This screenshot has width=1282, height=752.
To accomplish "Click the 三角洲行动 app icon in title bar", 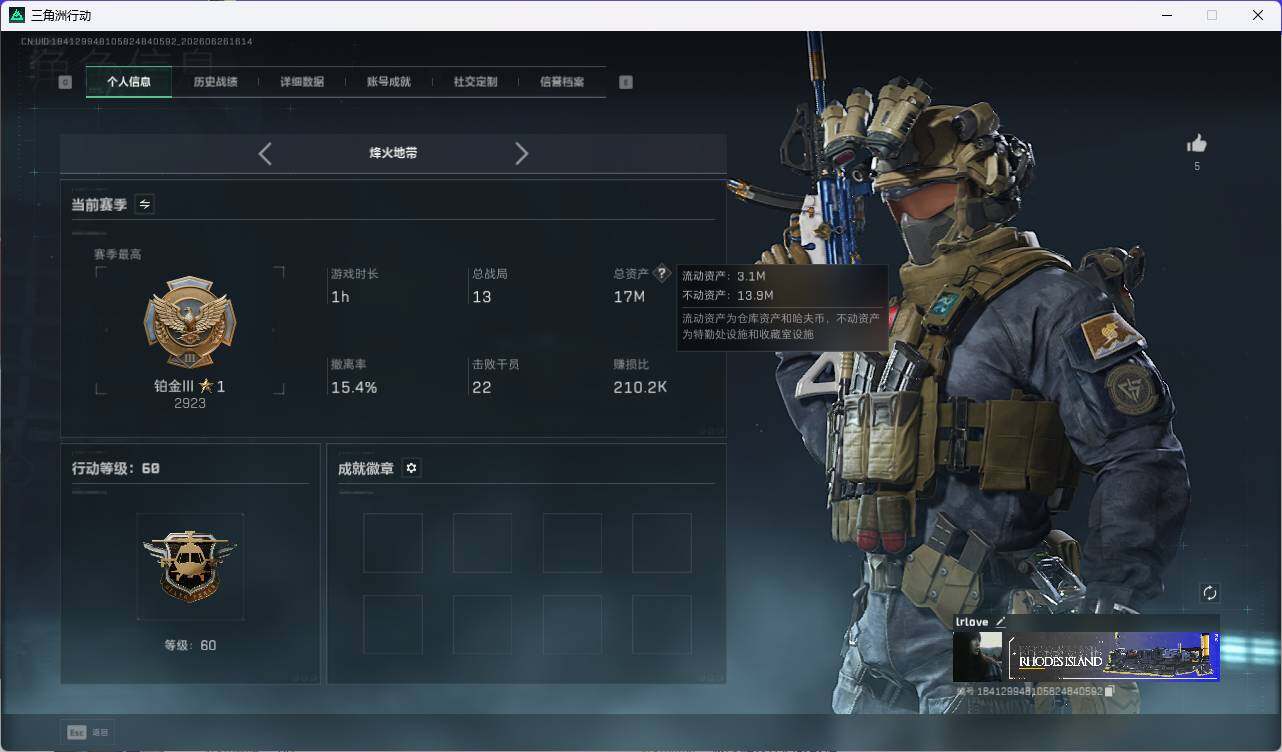I will (x=16, y=15).
